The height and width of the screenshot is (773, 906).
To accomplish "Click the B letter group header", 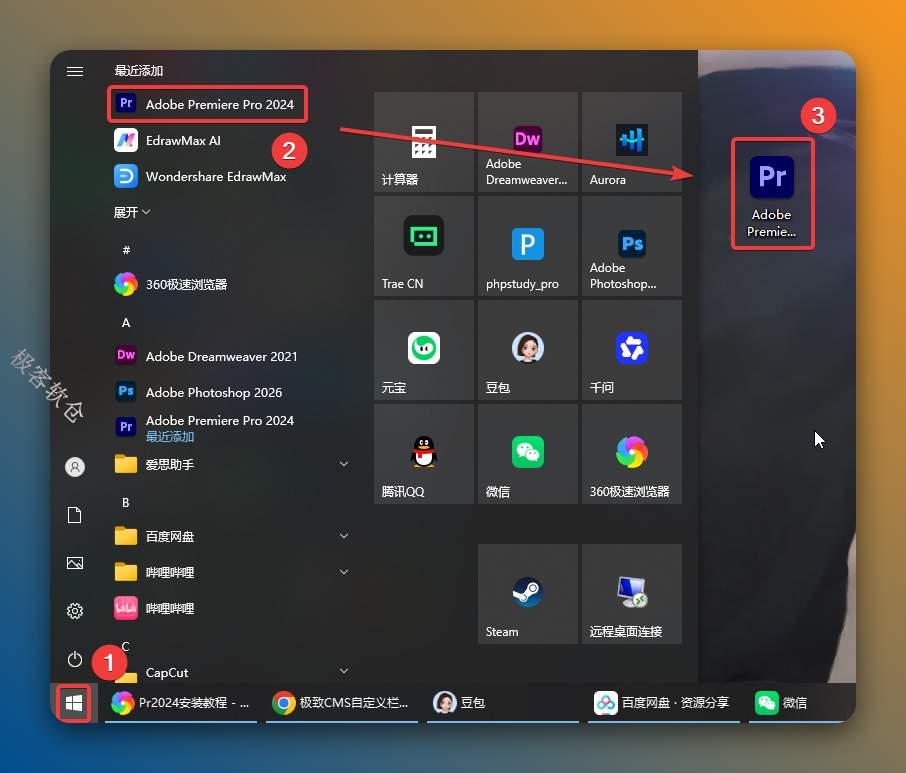I will 125,503.
